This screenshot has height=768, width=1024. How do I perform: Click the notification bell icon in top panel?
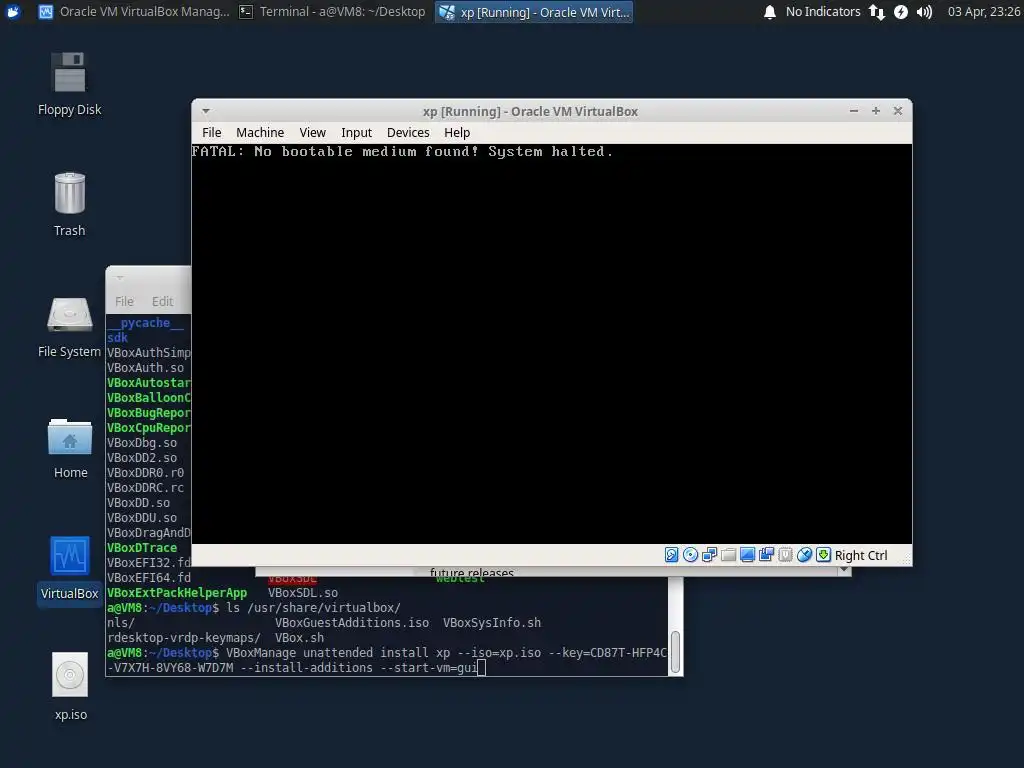click(x=770, y=12)
